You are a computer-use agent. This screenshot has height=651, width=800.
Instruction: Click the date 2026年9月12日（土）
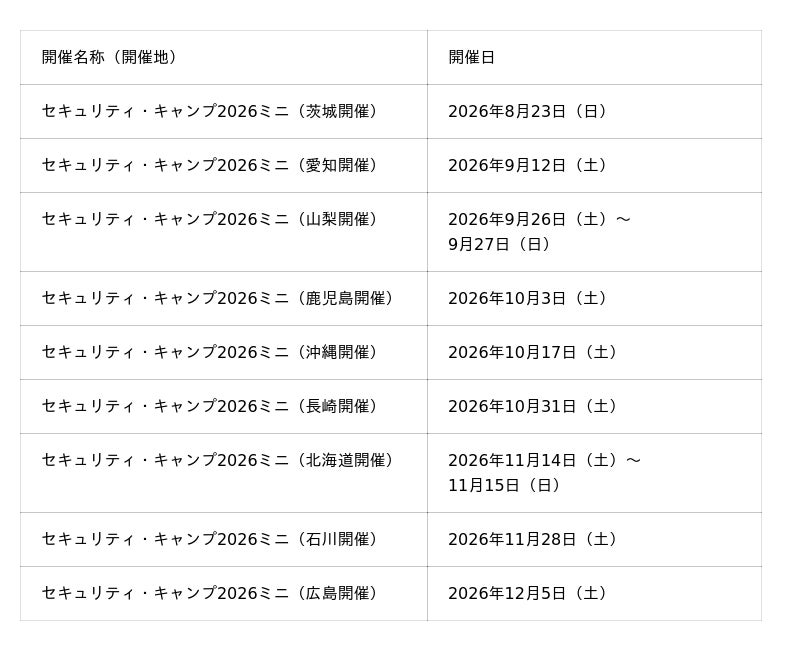pos(530,165)
